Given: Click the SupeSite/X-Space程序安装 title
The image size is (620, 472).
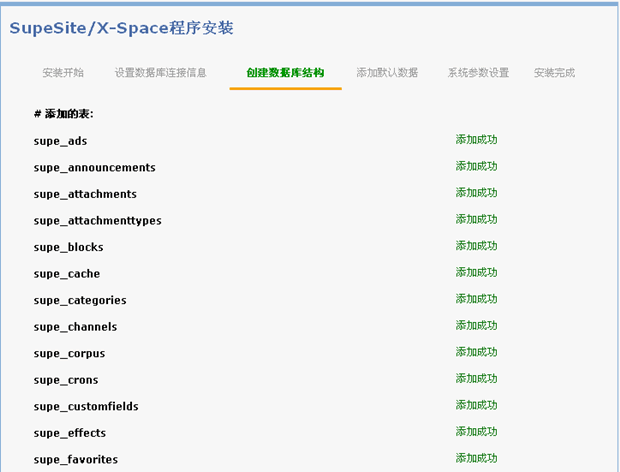Looking at the screenshot, I should click(121, 28).
